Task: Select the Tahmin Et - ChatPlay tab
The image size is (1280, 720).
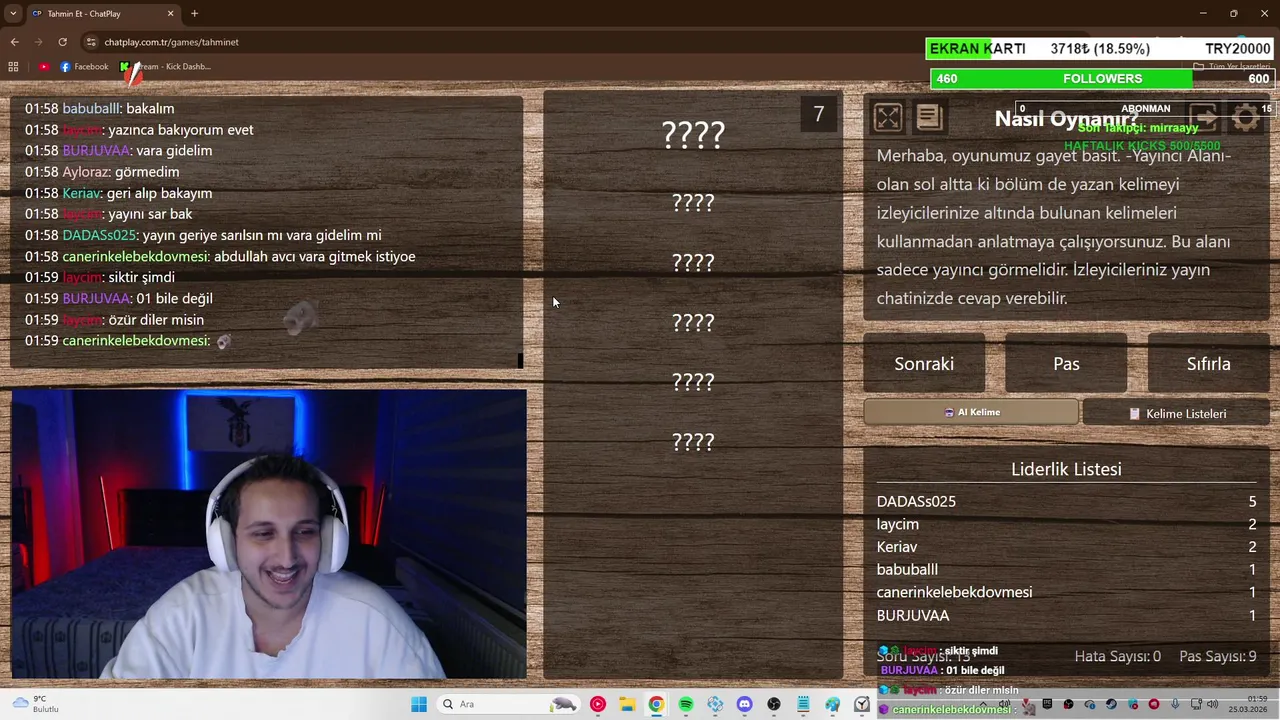Action: [x=103, y=14]
